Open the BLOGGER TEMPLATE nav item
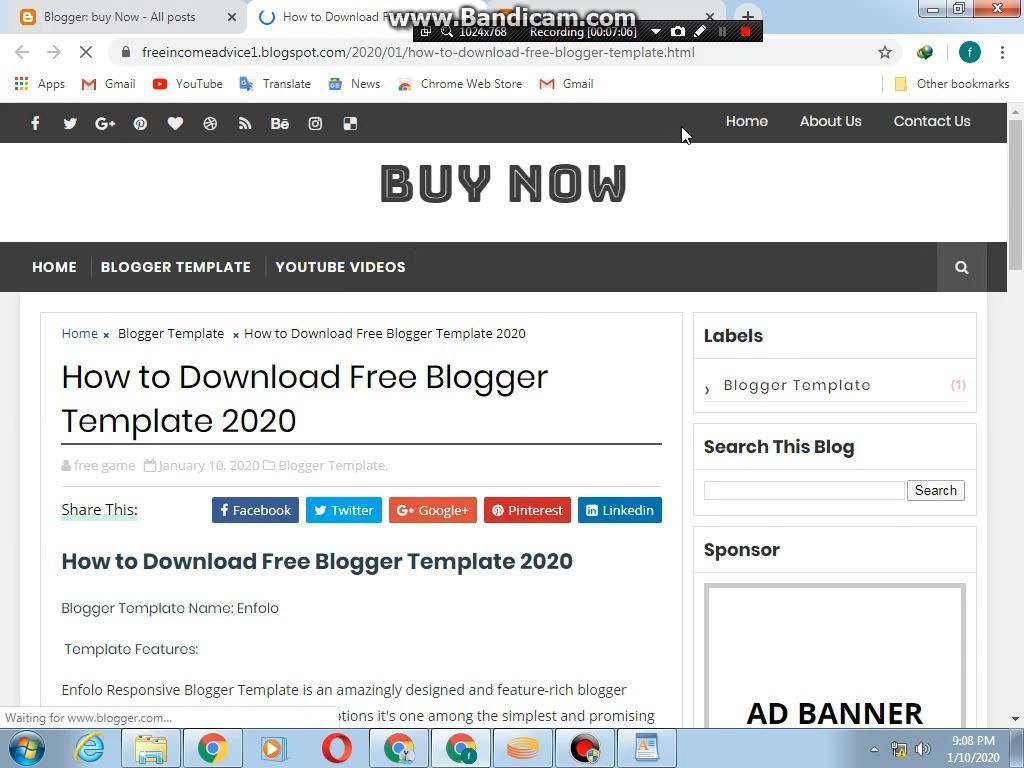Screen dimensions: 1024x768 (x=176, y=267)
